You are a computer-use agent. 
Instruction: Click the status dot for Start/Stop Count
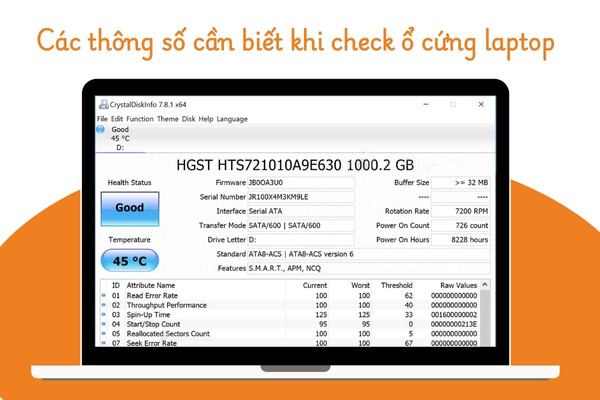(103, 324)
